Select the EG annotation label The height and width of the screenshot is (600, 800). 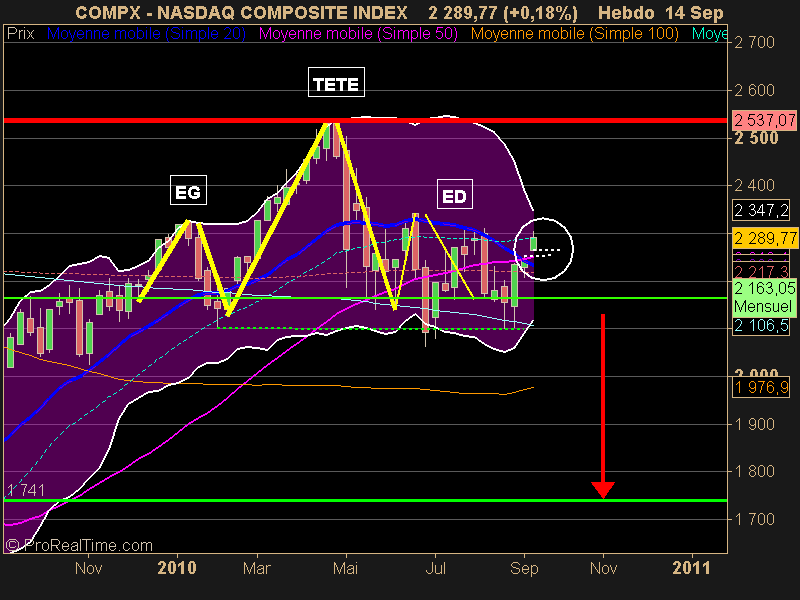pyautogui.click(x=188, y=190)
